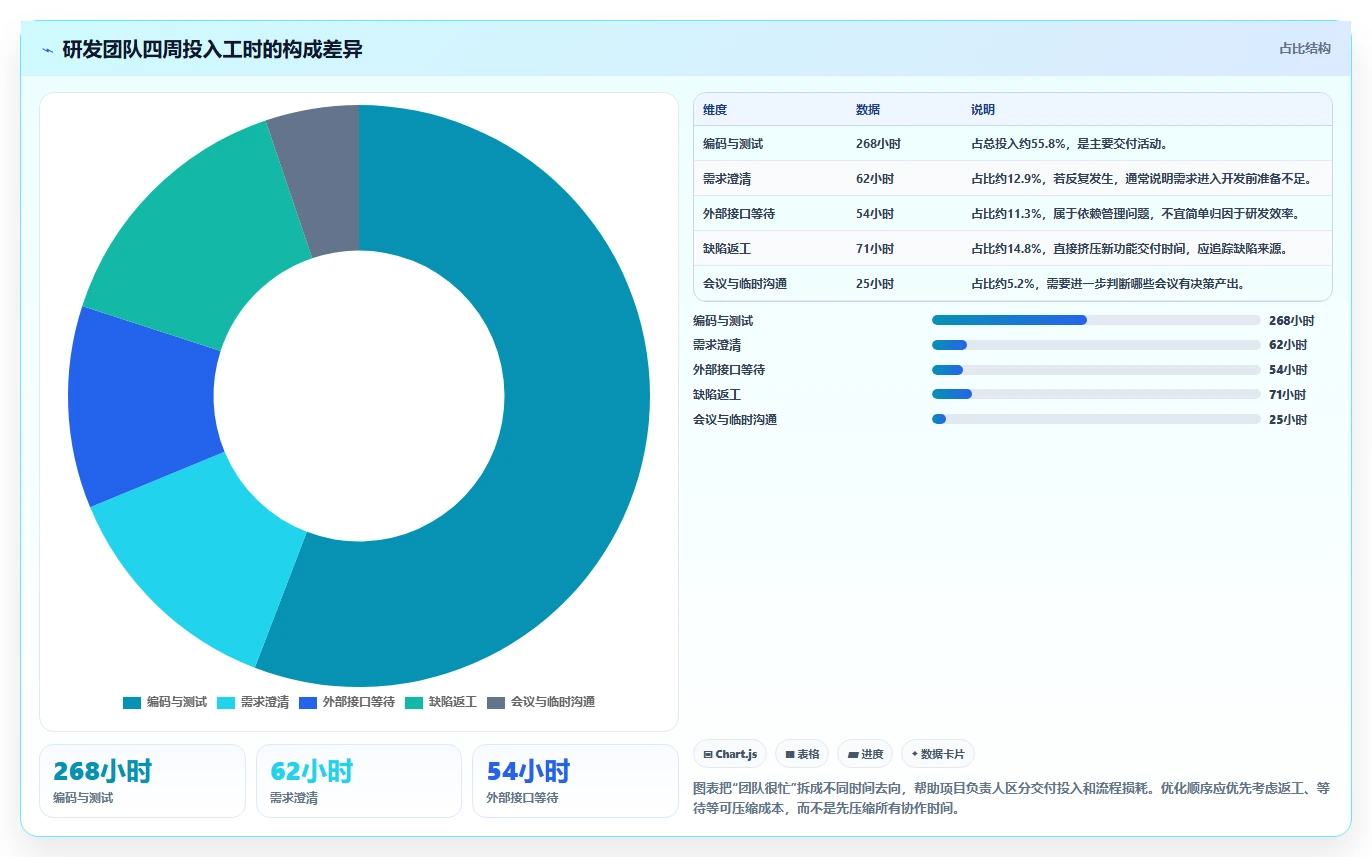1372x857 pixels.
Task: Click the lightning icon beside the dashboard title
Action: coord(47,49)
